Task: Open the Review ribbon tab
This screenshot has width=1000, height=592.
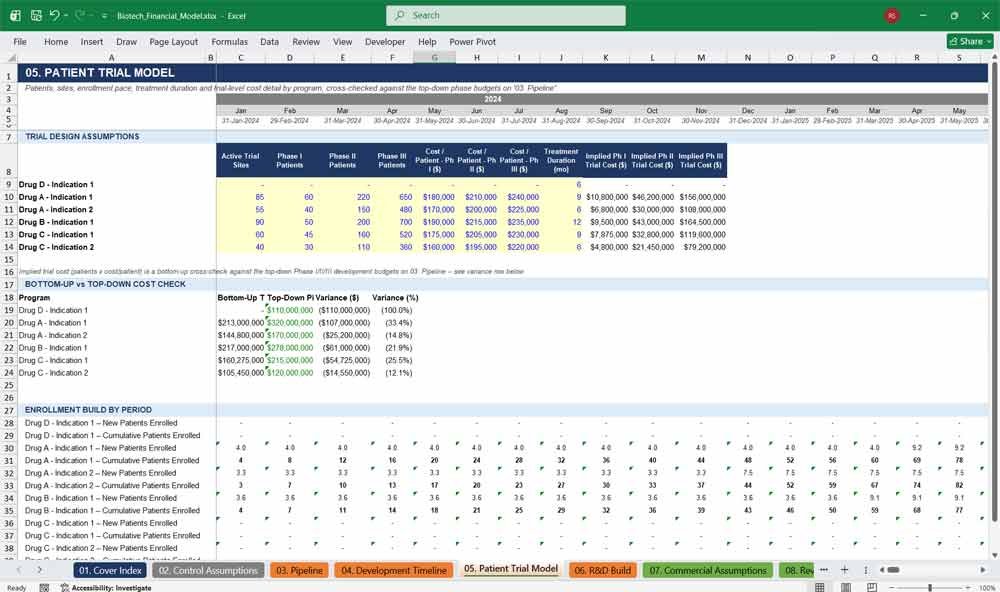Action: (x=306, y=41)
